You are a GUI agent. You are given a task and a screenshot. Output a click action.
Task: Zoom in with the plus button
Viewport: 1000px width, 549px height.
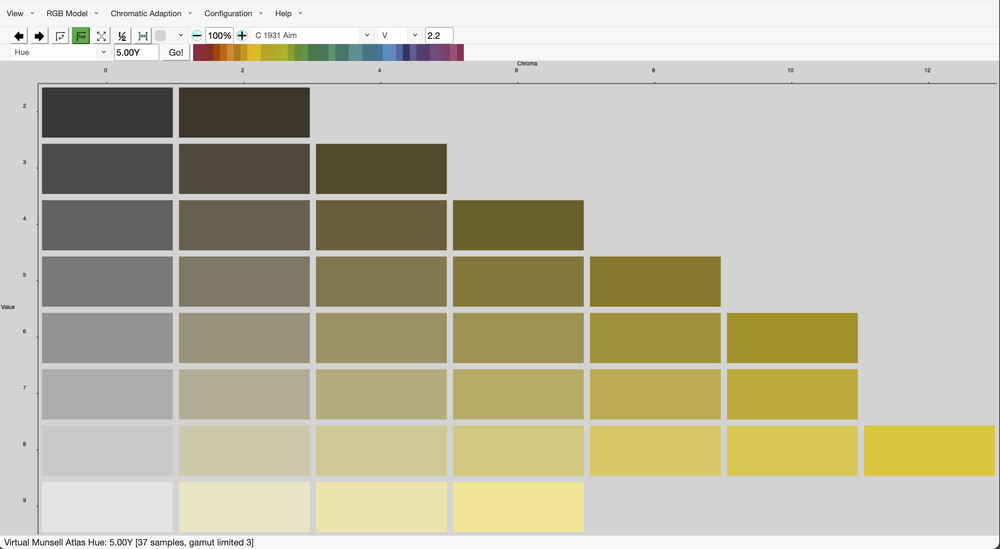coord(242,36)
